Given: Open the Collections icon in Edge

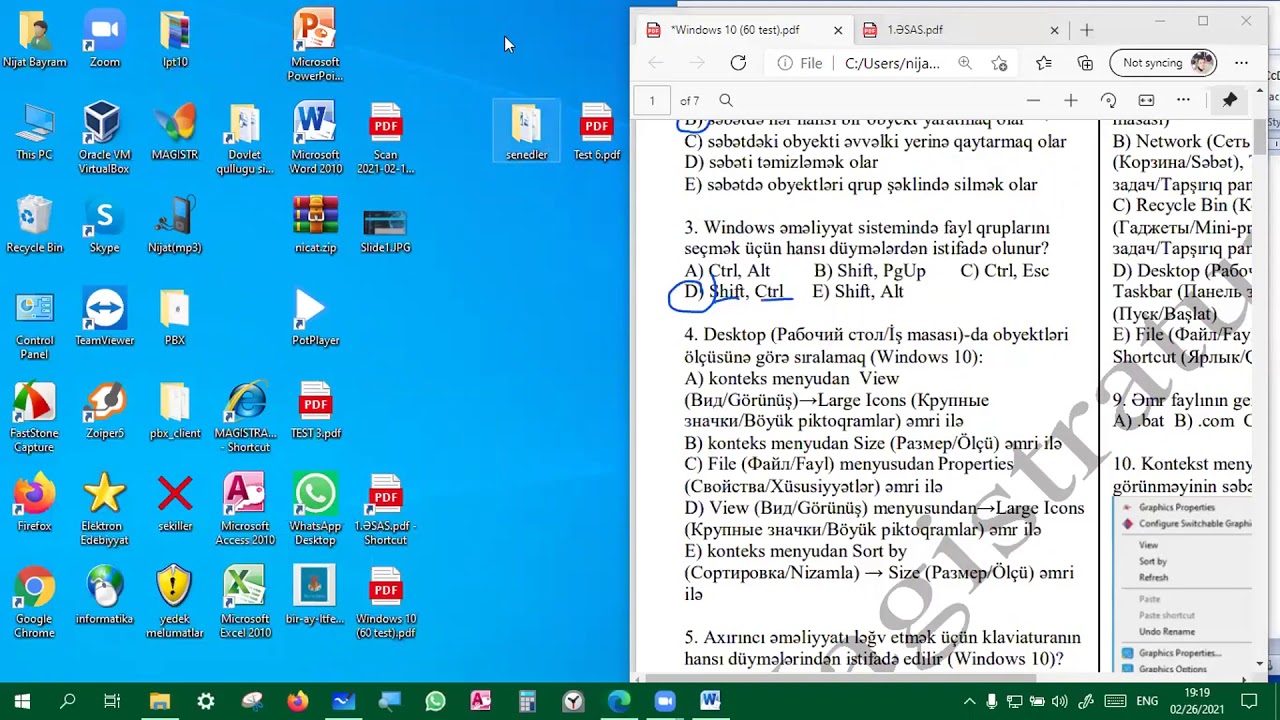Looking at the screenshot, I should click(1085, 63).
